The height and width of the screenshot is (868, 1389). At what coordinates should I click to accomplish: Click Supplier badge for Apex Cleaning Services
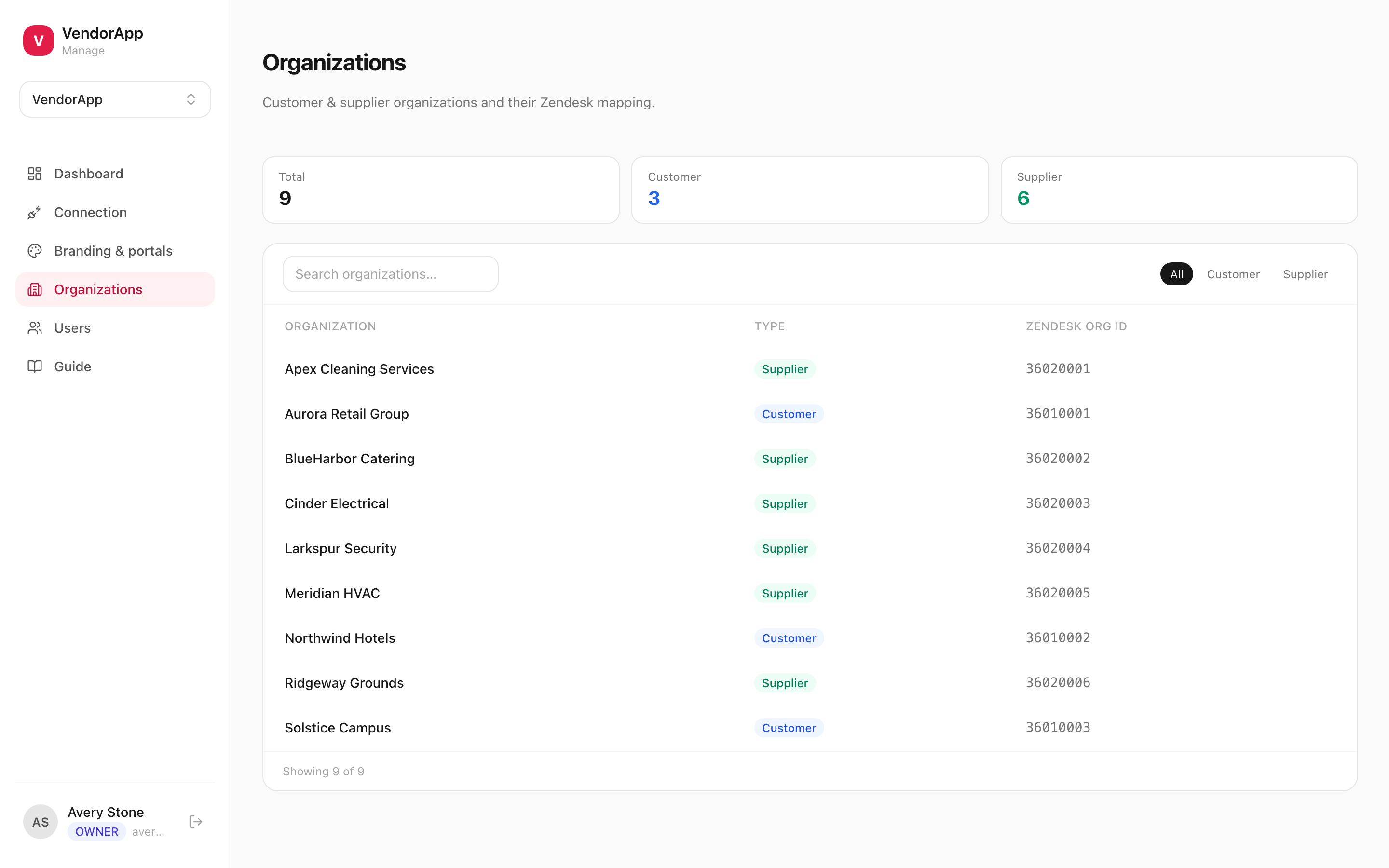point(785,368)
